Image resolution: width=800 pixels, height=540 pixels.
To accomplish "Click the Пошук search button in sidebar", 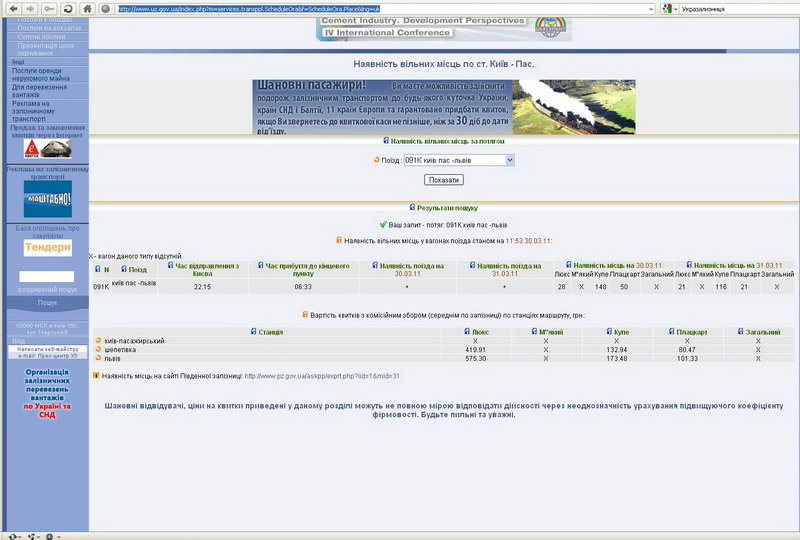I will pyautogui.click(x=47, y=302).
